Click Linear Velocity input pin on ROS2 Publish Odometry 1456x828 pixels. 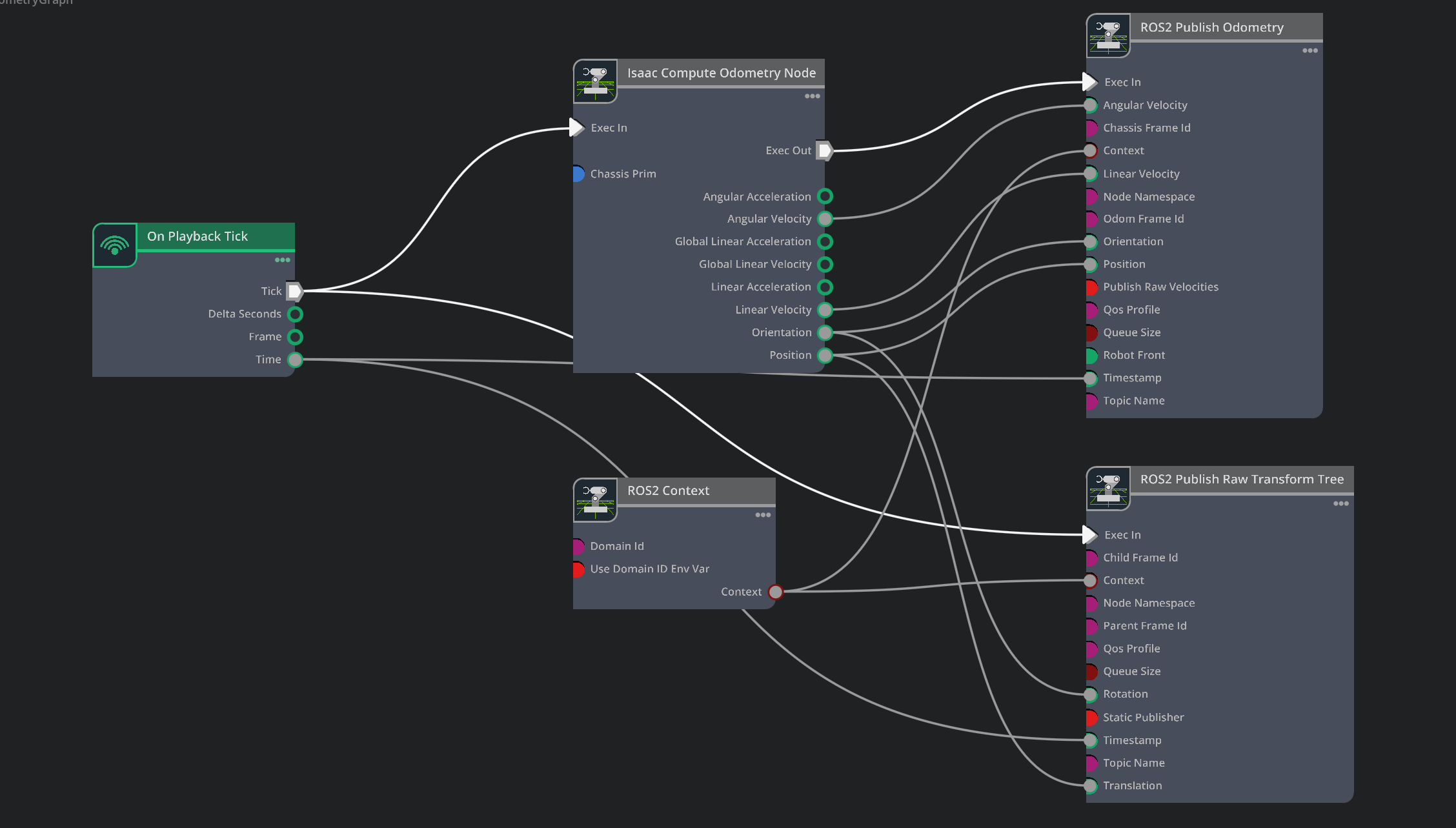click(1091, 174)
